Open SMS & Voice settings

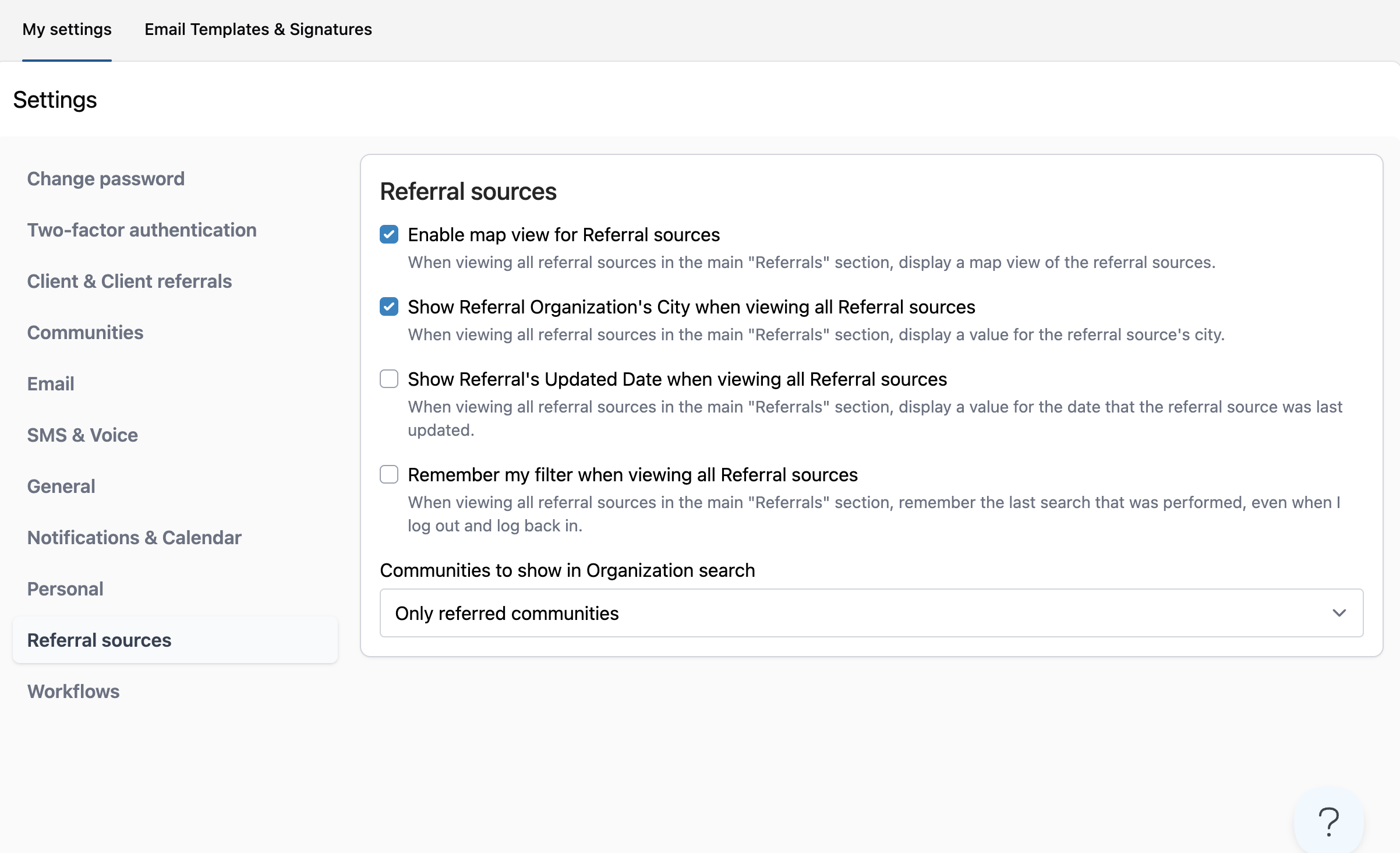coord(83,435)
